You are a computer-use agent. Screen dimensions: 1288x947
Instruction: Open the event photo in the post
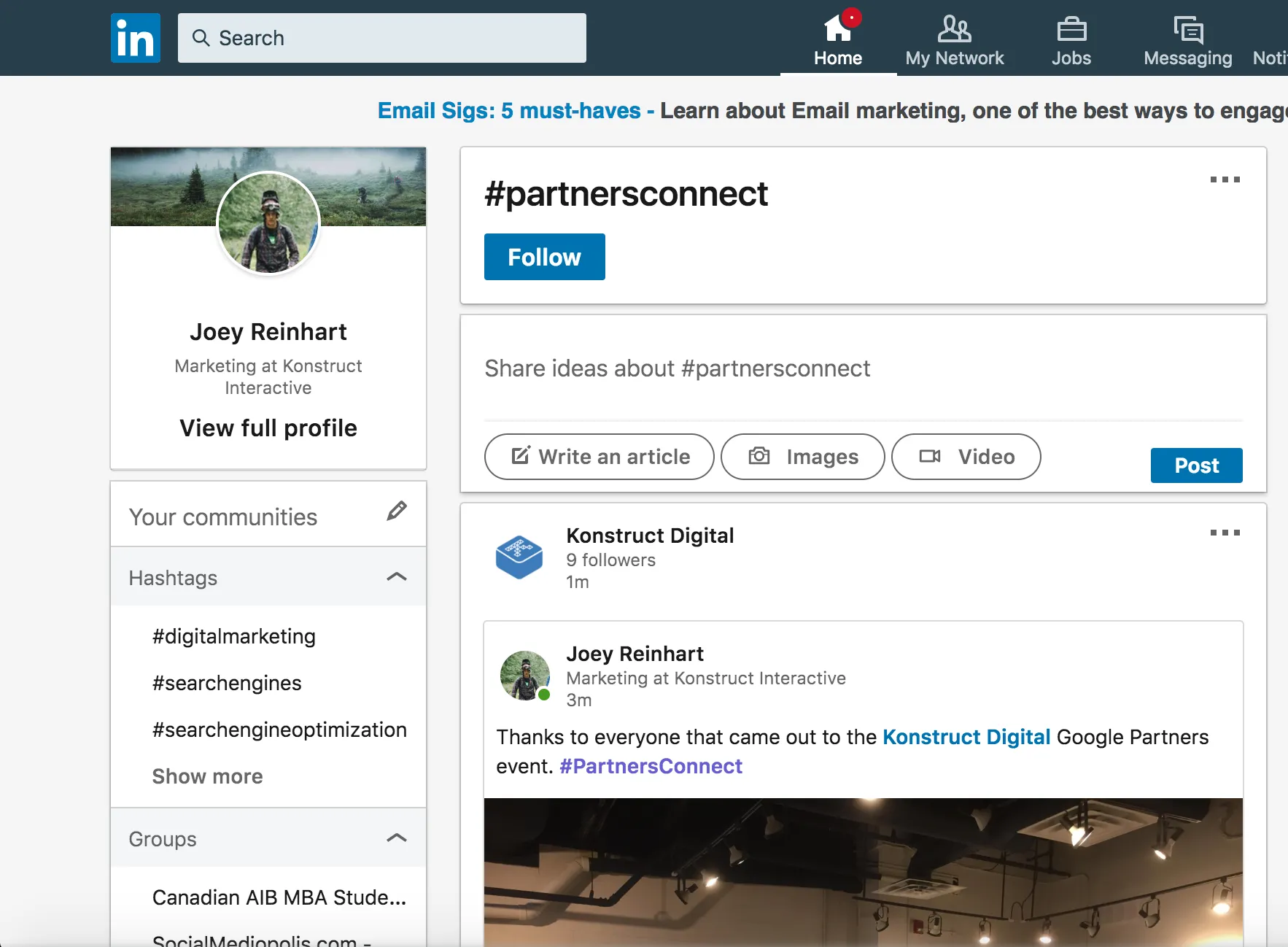pyautogui.click(x=864, y=873)
